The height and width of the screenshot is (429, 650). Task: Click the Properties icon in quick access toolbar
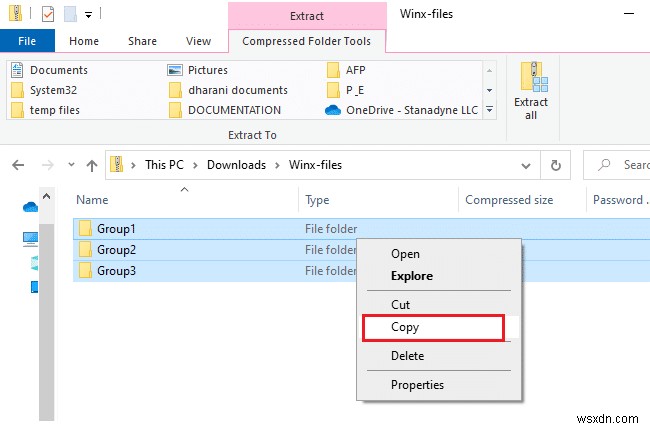coord(49,15)
